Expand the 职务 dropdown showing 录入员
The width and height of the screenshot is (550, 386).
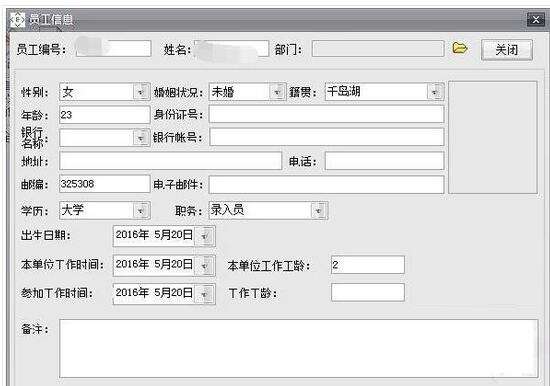point(319,211)
